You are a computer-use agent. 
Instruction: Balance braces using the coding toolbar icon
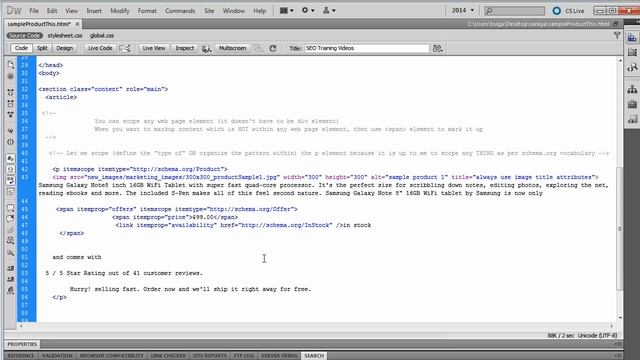click(11, 142)
